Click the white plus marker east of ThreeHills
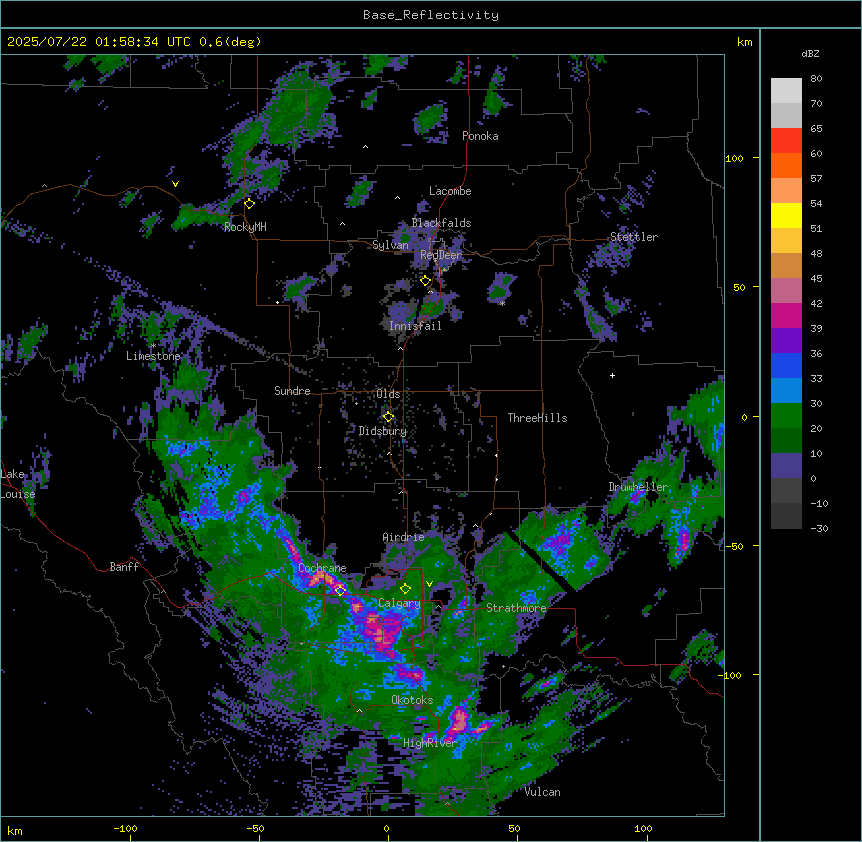 pos(612,375)
